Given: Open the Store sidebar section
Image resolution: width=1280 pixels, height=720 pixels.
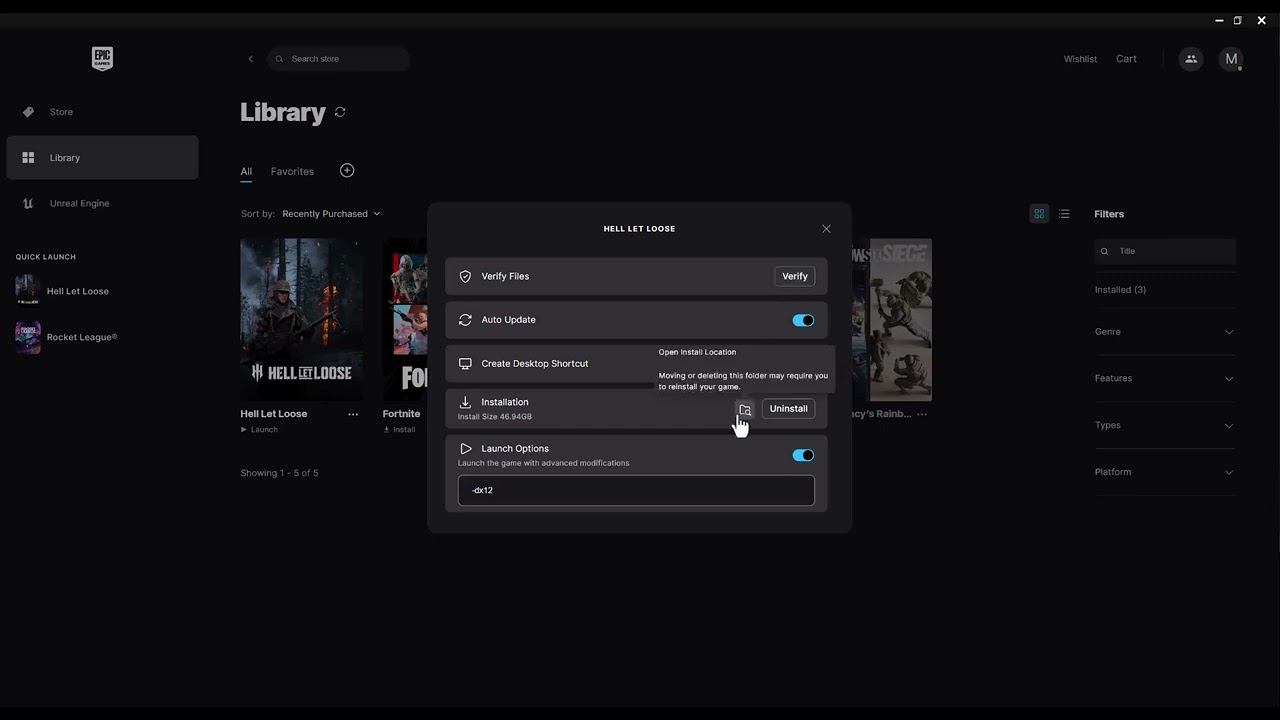Looking at the screenshot, I should [x=102, y=112].
